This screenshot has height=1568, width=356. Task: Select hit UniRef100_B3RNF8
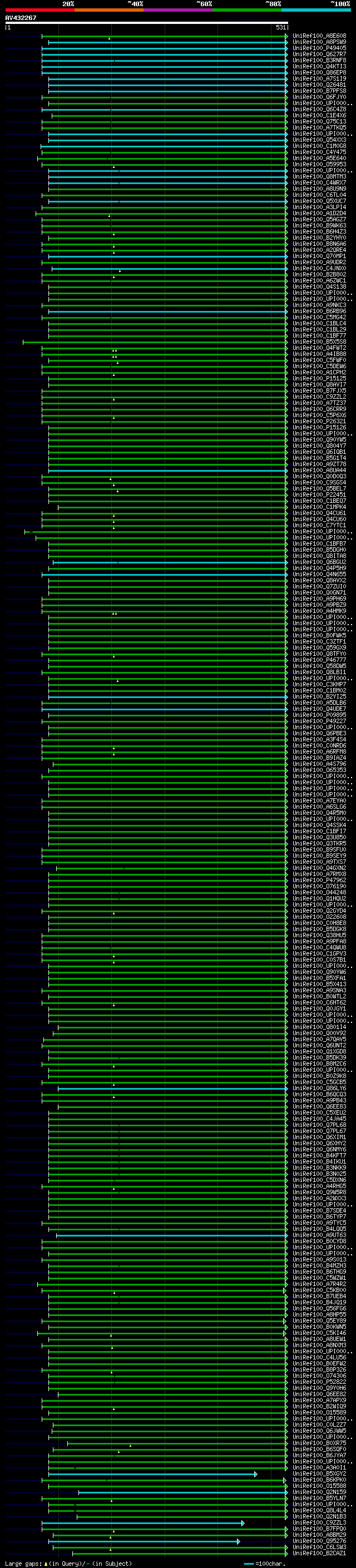click(319, 60)
